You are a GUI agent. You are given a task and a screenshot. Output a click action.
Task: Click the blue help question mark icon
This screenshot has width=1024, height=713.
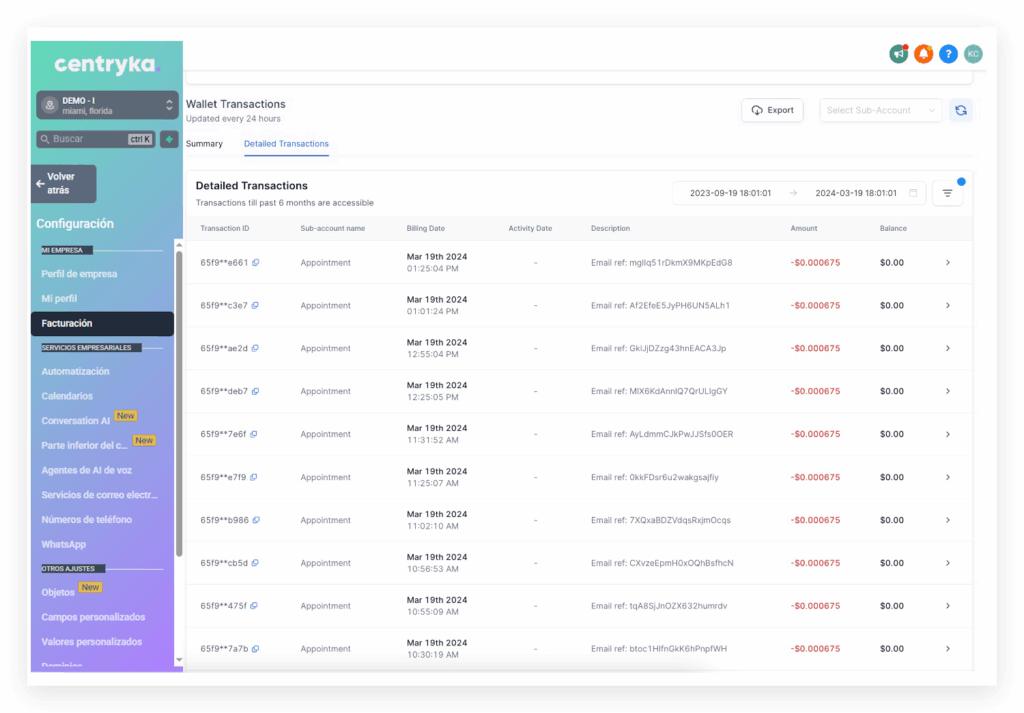[948, 54]
